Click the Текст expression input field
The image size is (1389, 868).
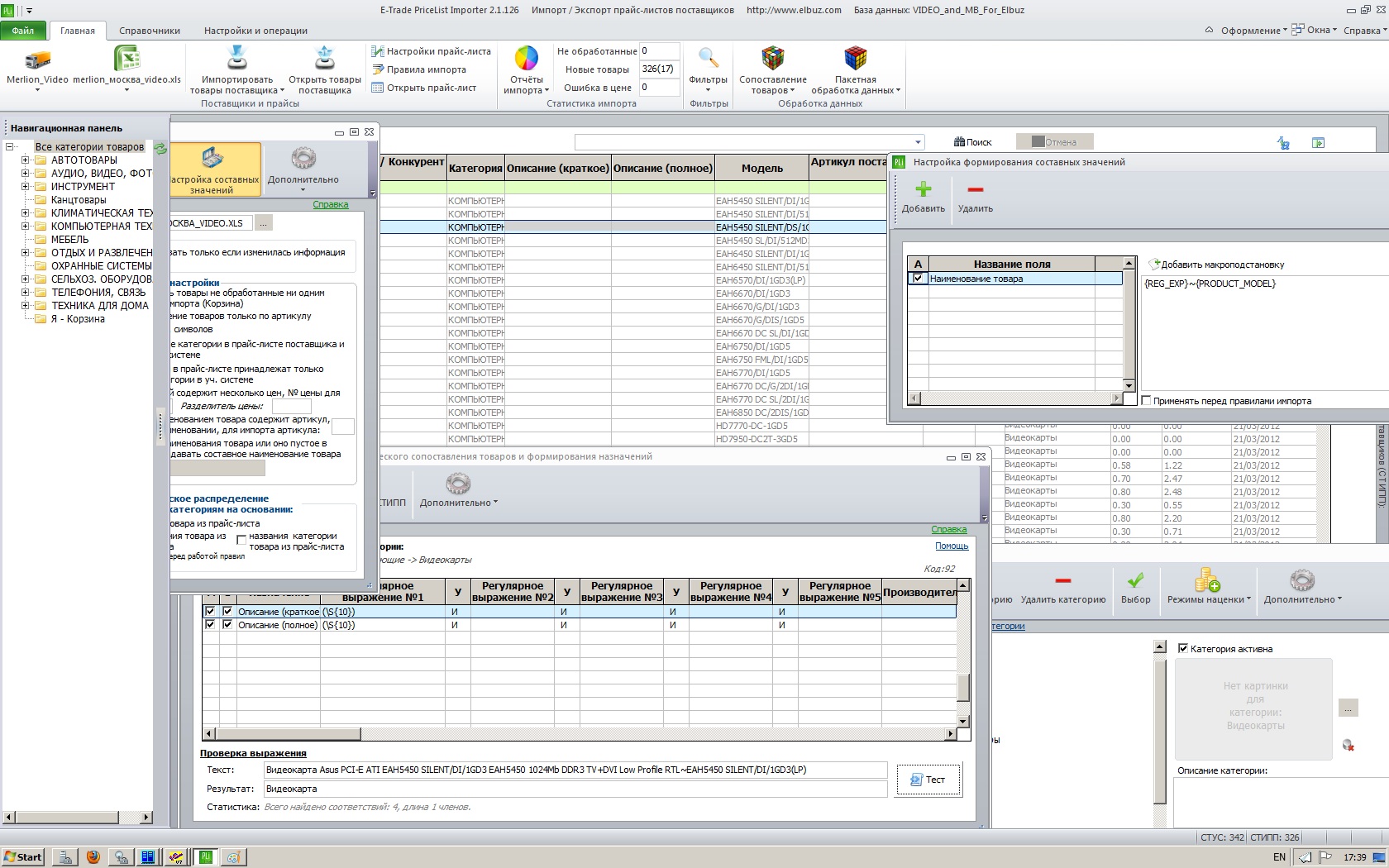click(x=575, y=770)
